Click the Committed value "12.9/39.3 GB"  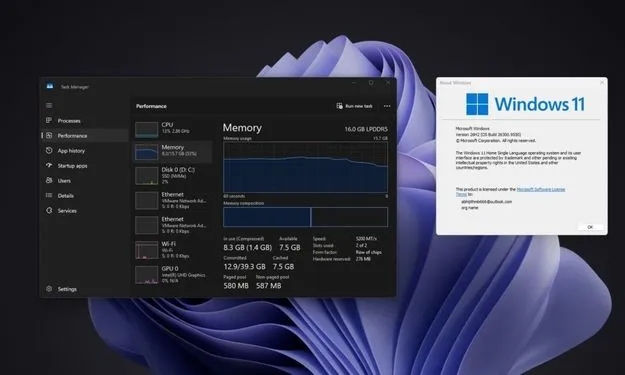(x=244, y=267)
